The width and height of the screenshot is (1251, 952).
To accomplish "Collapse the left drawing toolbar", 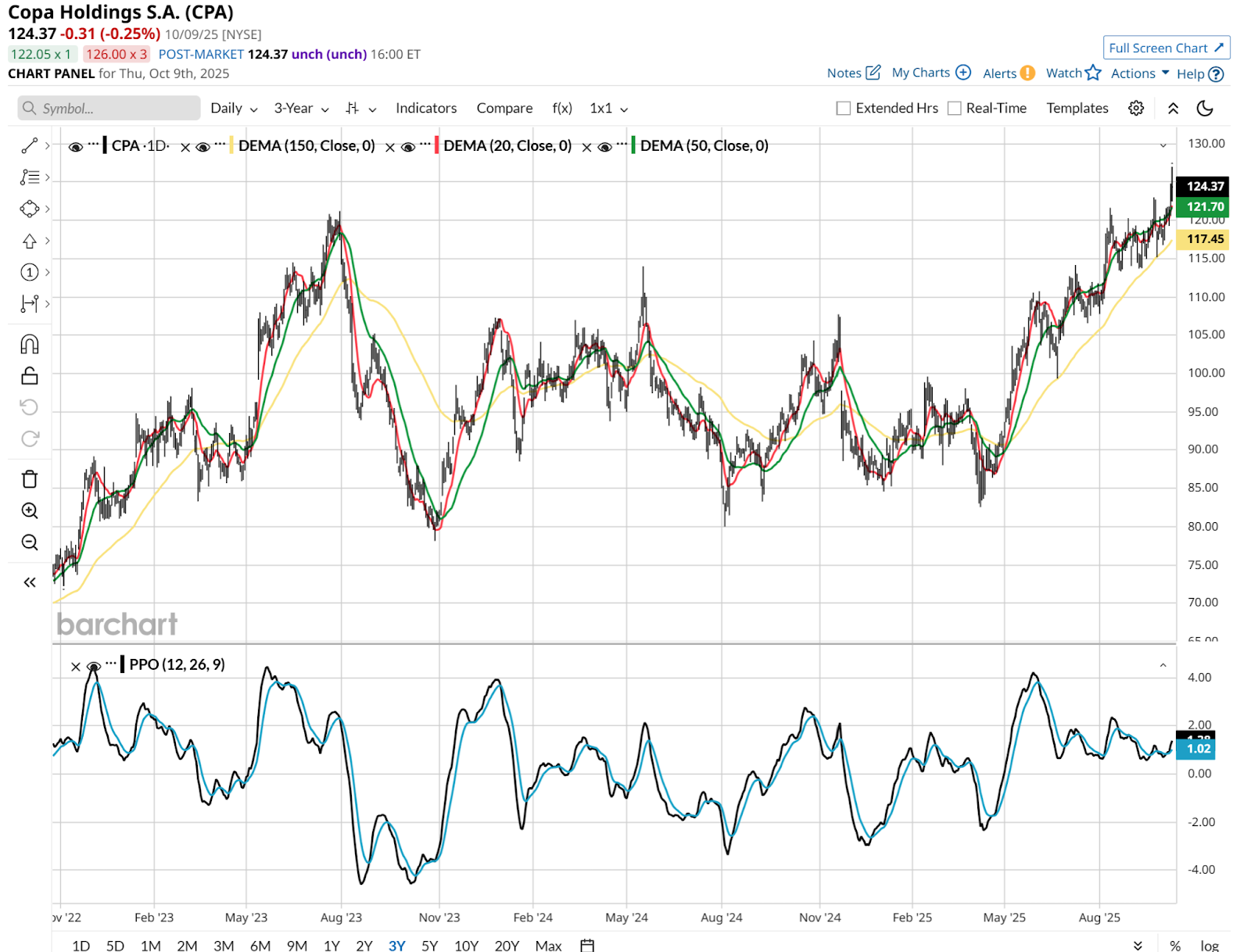I will (x=30, y=582).
